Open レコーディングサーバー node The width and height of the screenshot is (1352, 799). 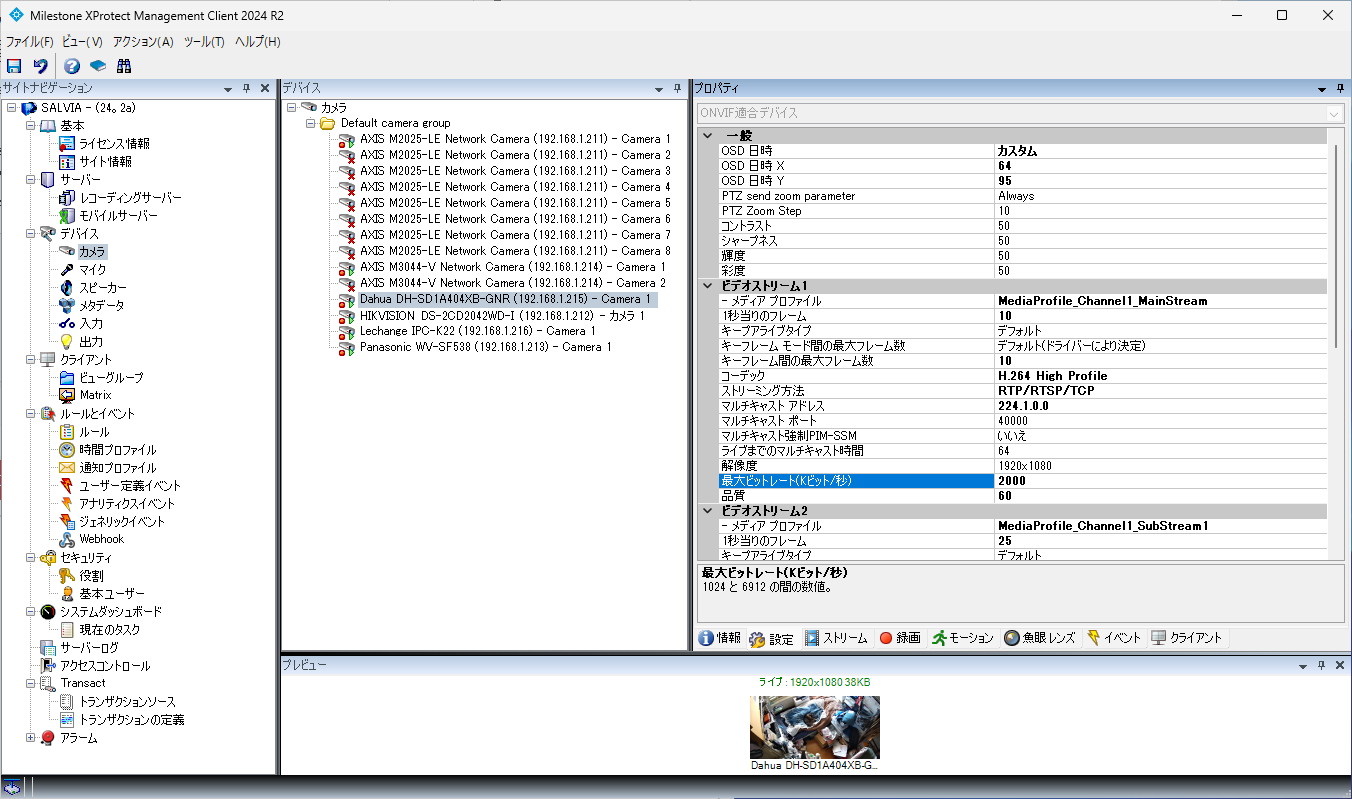tap(130, 198)
